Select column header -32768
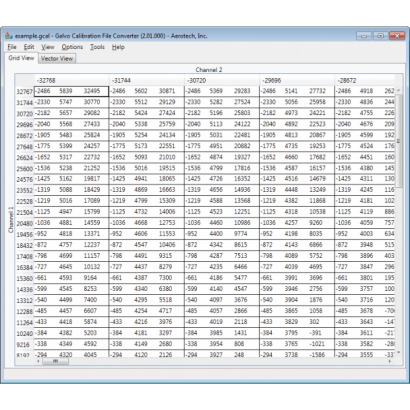This screenshot has height=410, width=410. (72, 80)
